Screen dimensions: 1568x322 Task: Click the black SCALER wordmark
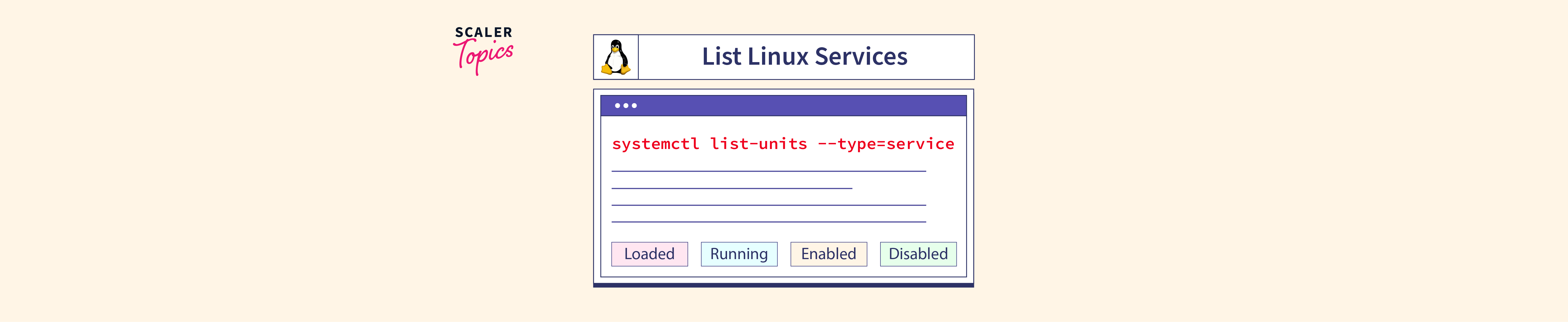click(x=483, y=32)
